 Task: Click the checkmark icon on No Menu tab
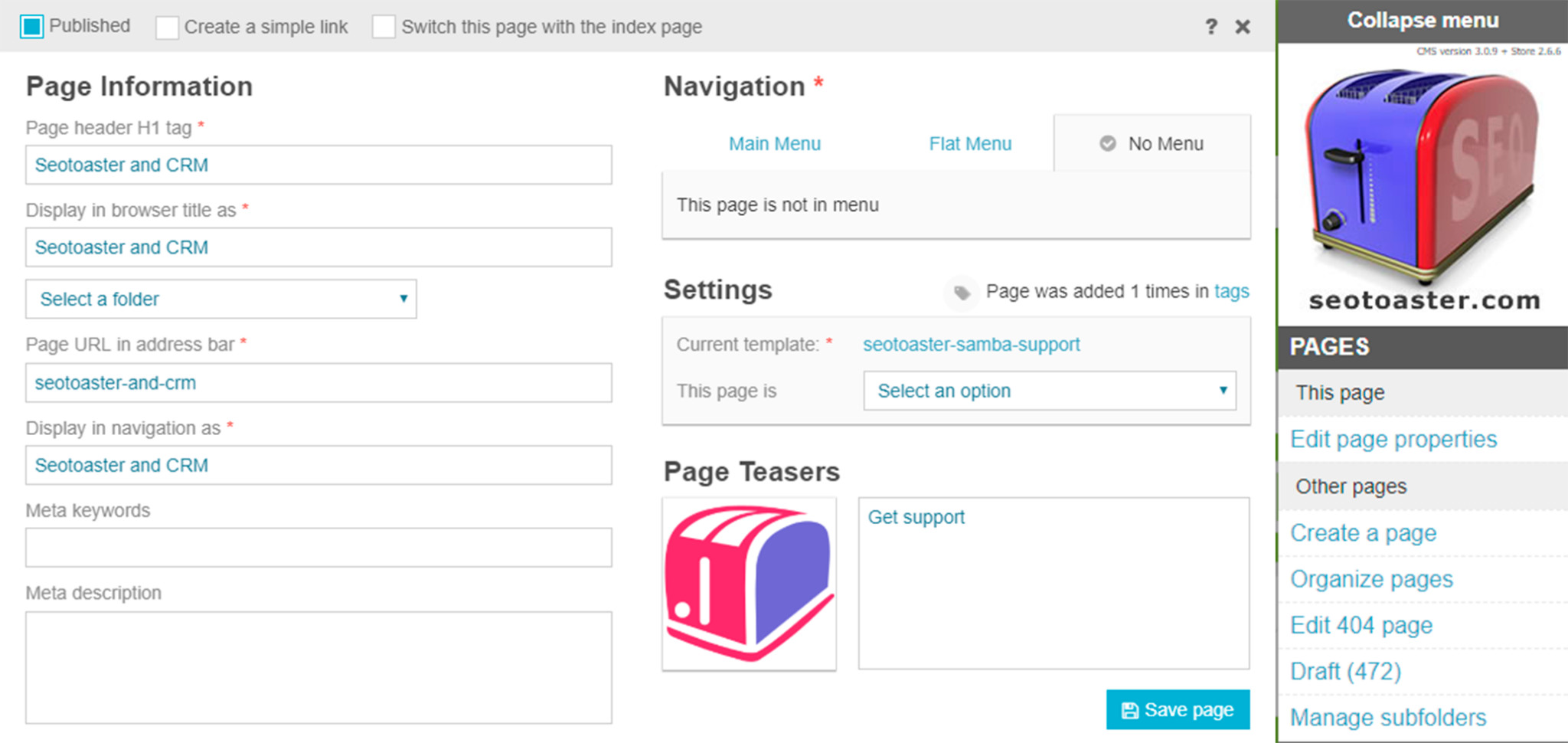click(x=1107, y=143)
